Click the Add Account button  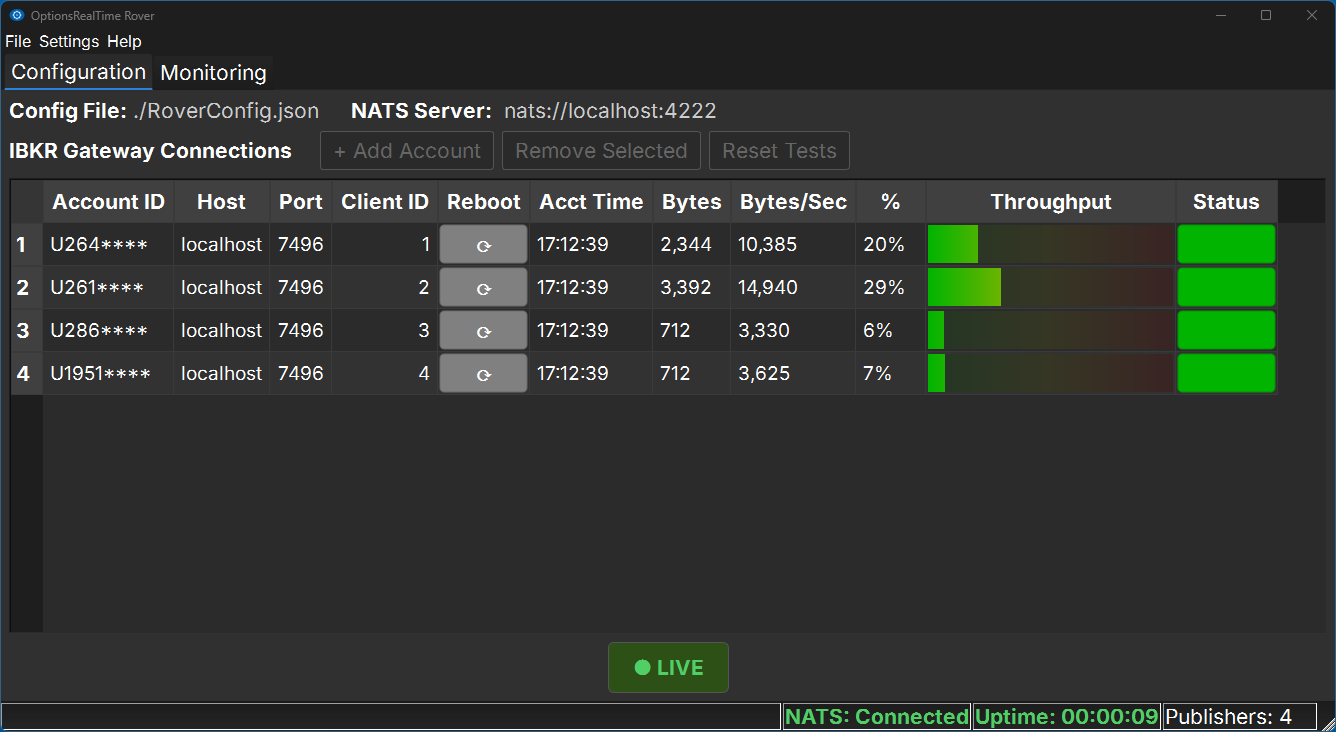(x=407, y=151)
